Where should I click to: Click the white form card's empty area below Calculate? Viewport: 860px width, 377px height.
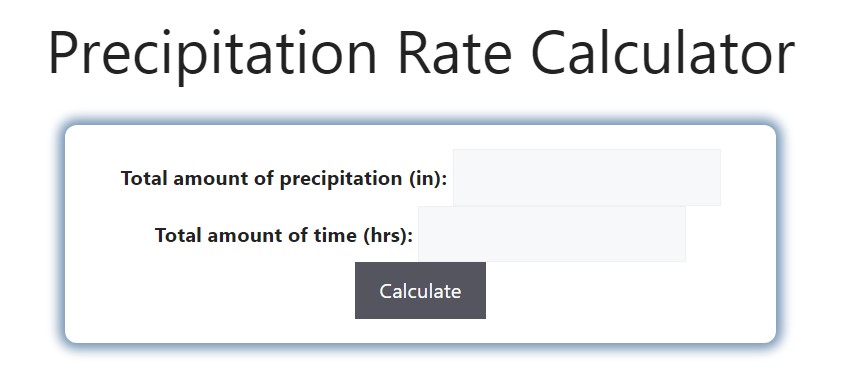[x=420, y=331]
